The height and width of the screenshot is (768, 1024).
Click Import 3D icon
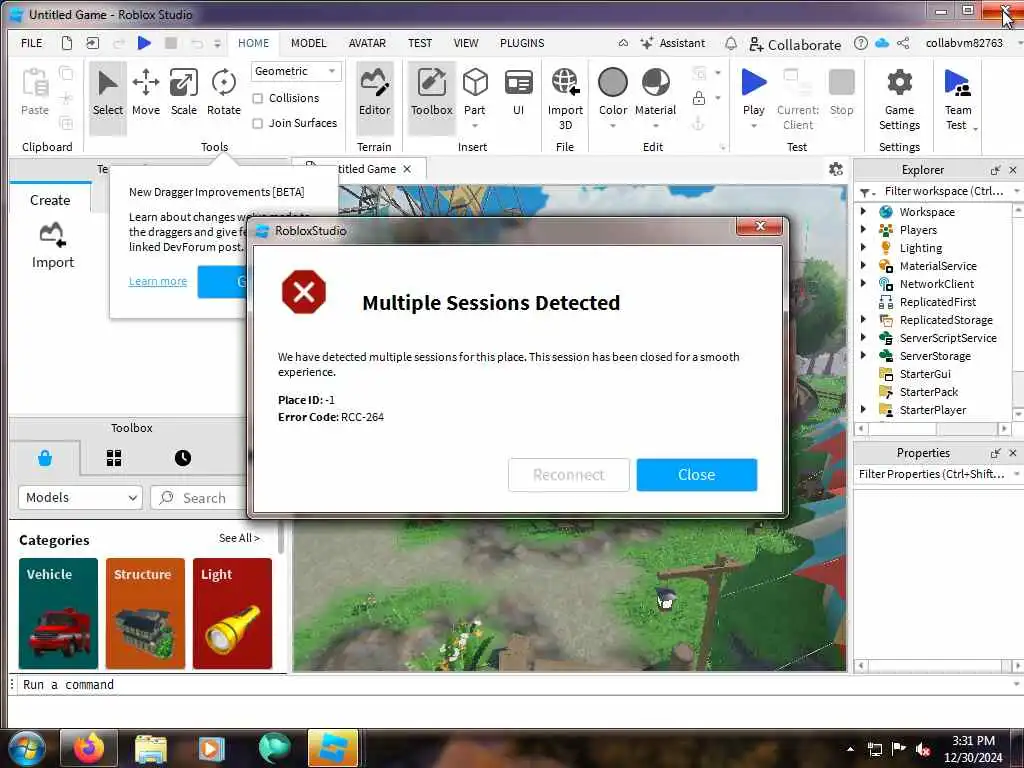point(565,83)
